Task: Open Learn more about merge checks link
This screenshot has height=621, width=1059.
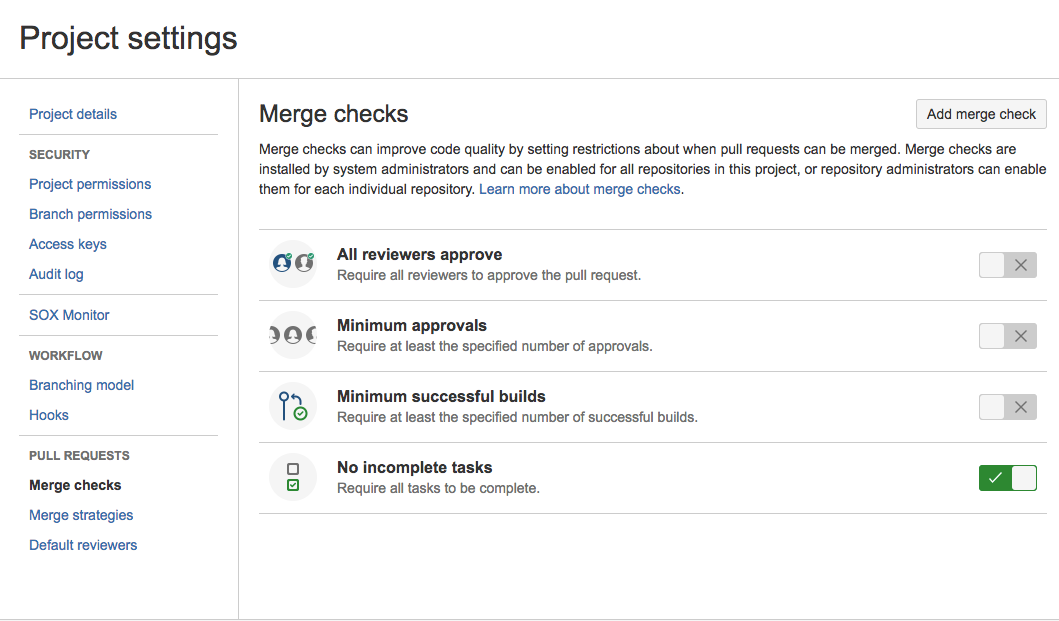Action: [x=579, y=189]
